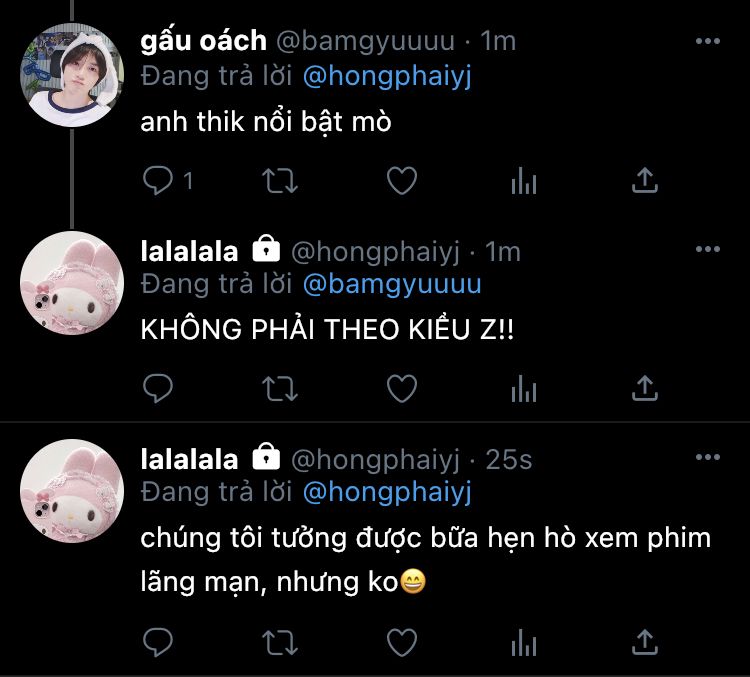Like the 'KHÔNG PHẢI THEO KIỂU Z!!' tweet

(402, 388)
